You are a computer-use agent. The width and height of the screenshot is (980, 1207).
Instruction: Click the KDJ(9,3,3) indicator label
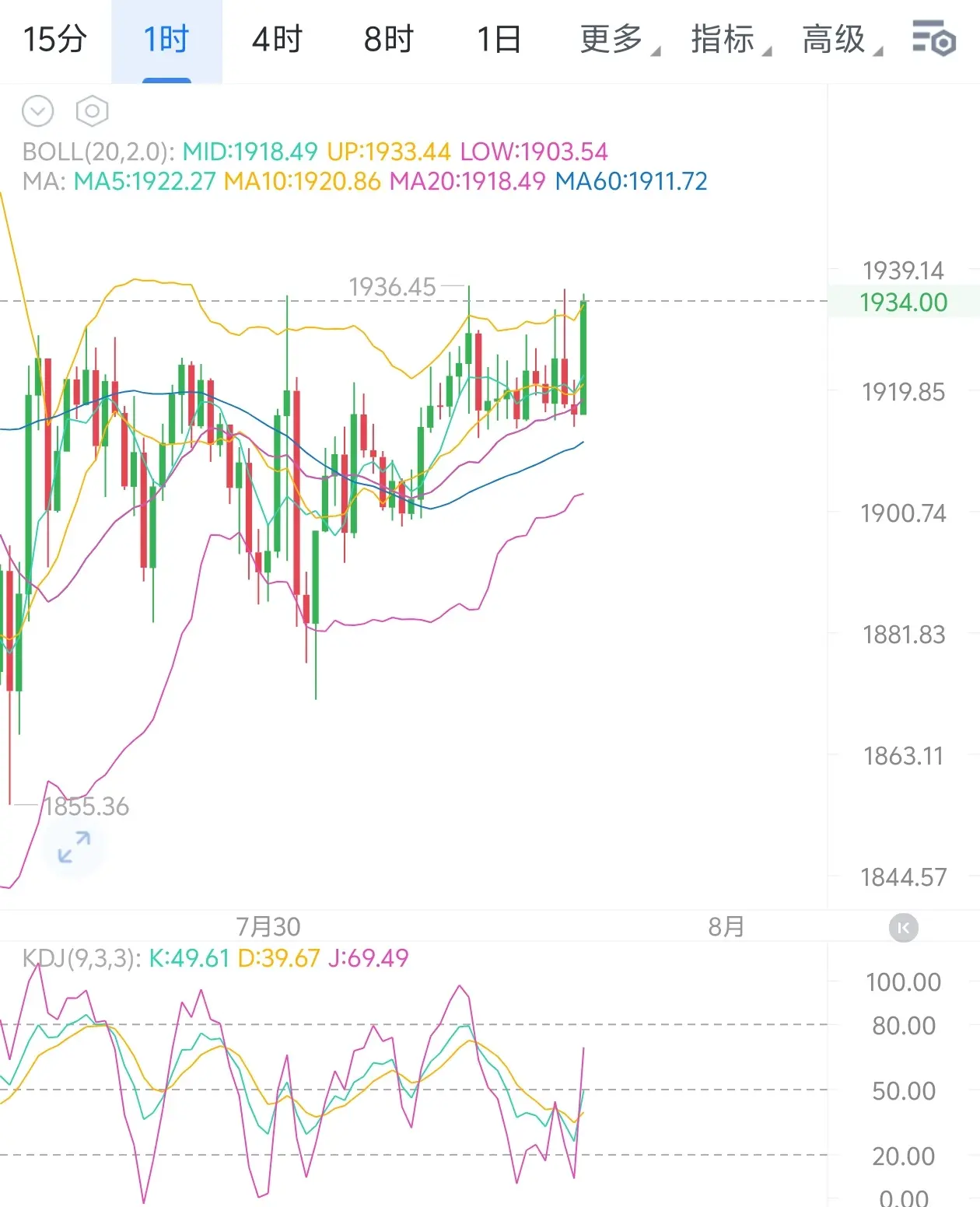[82, 958]
